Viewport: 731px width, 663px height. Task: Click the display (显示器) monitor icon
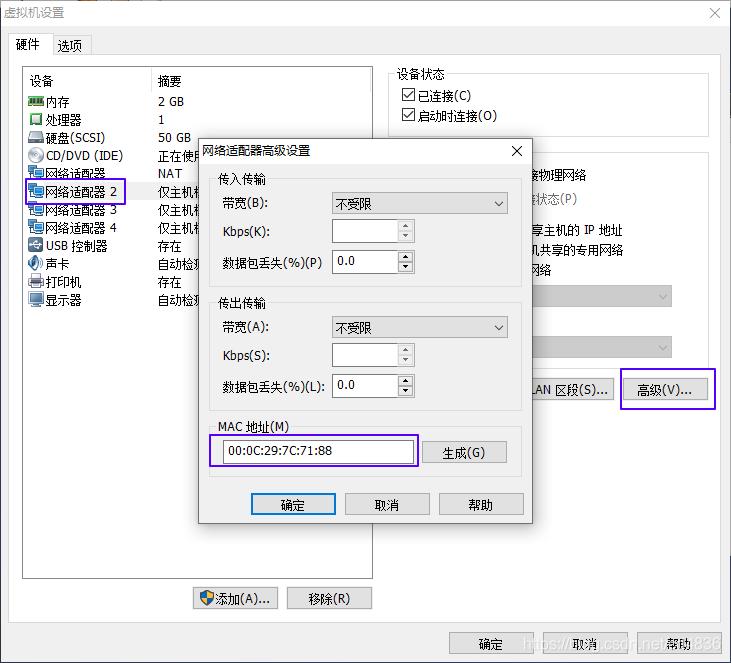coord(35,299)
